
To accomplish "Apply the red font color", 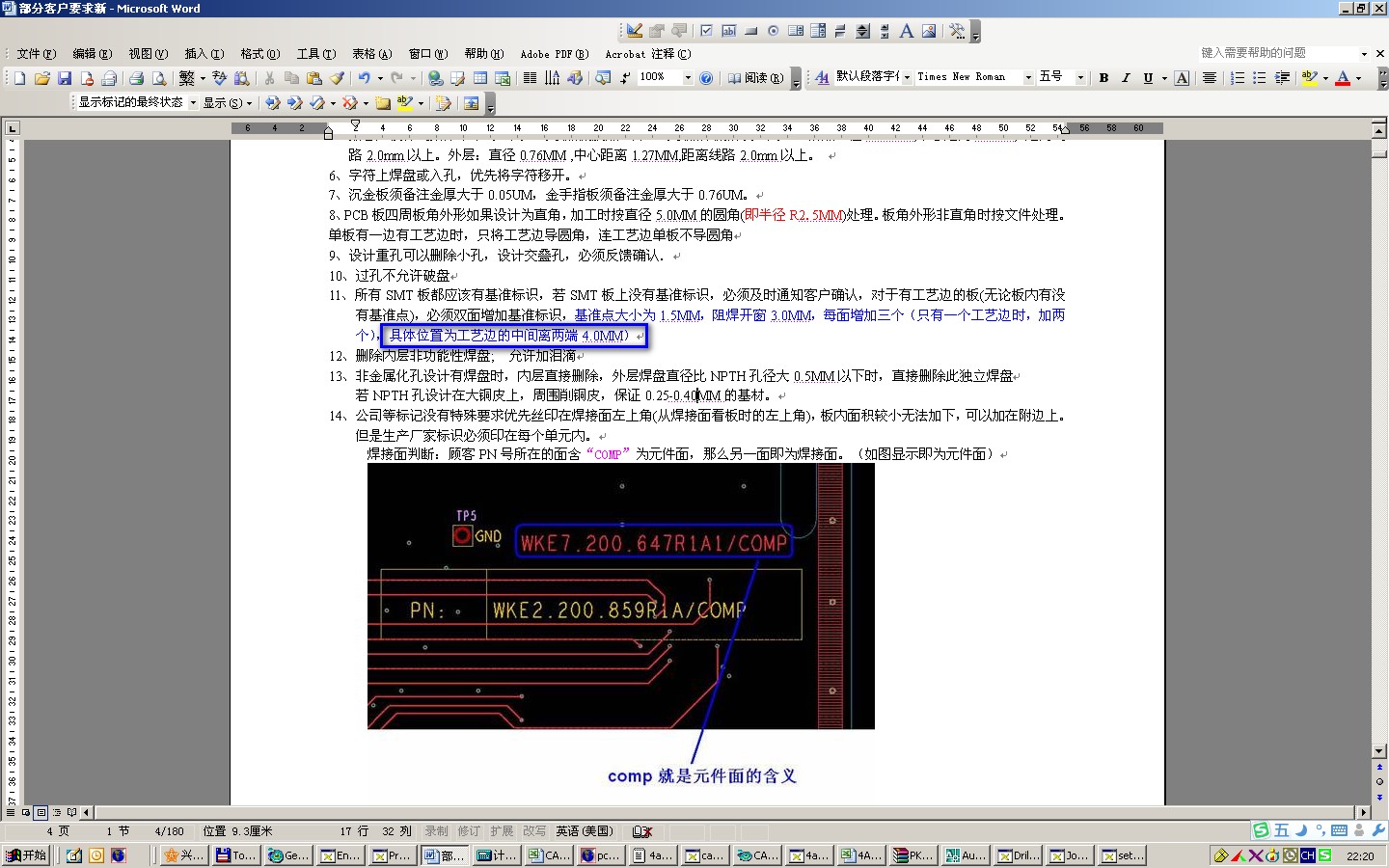I will [1343, 77].
